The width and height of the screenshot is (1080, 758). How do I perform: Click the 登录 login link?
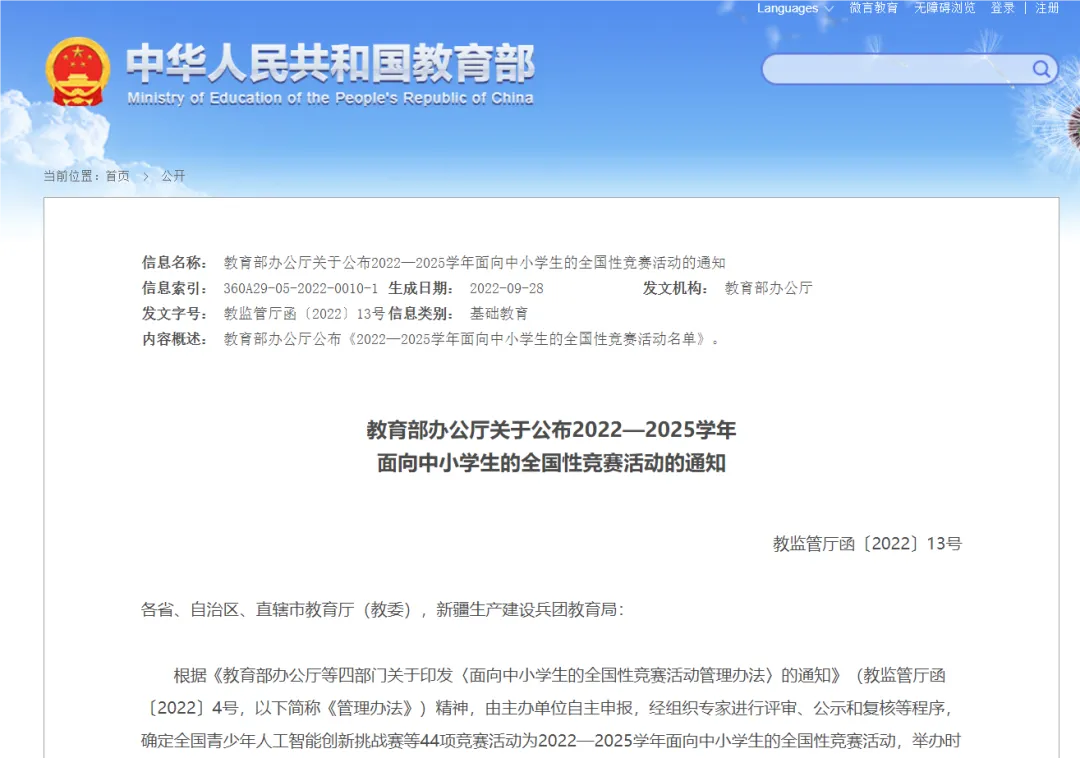[x=1003, y=8]
